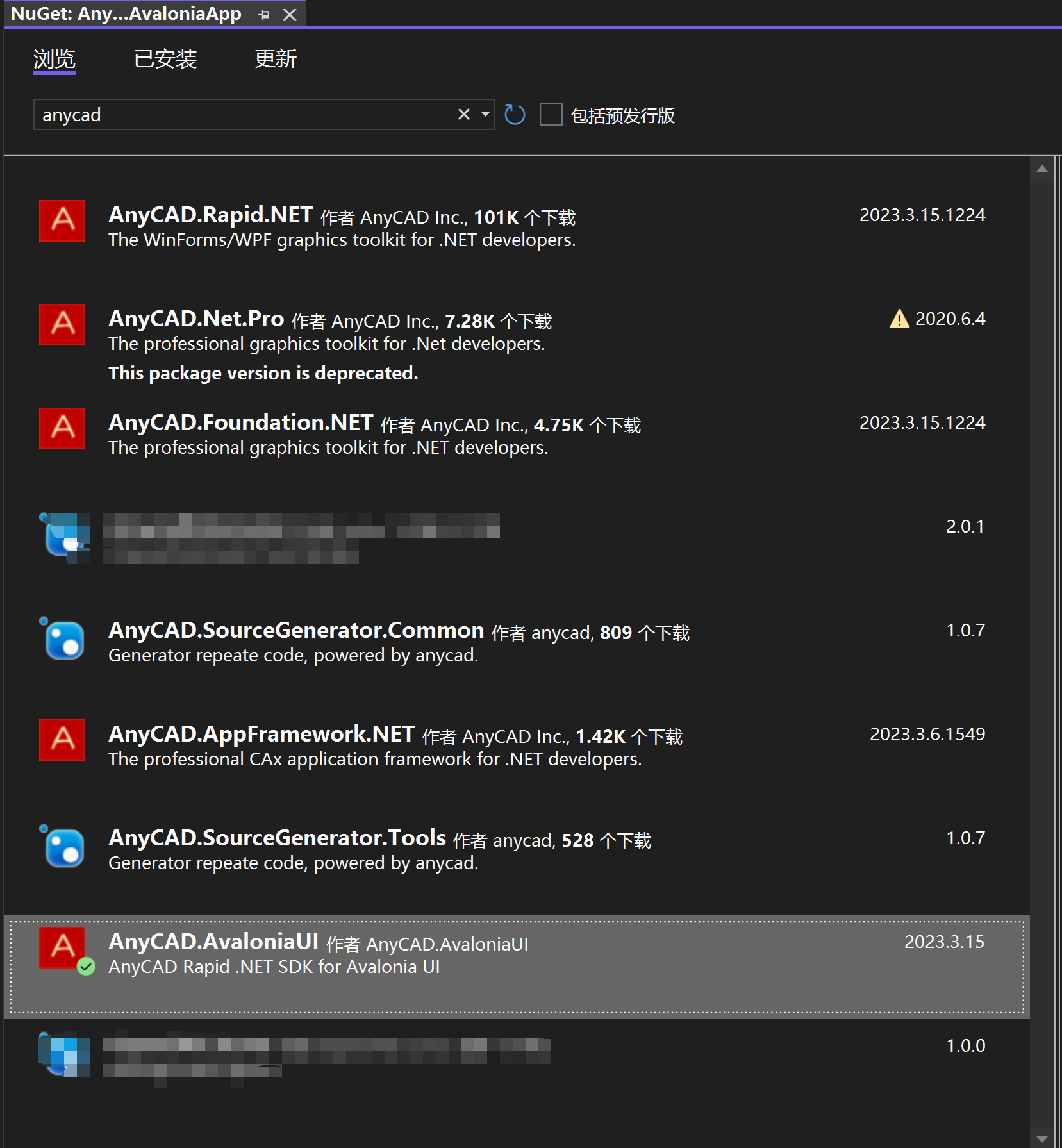Click the warning icon beside version 2020.6.4

point(899,319)
